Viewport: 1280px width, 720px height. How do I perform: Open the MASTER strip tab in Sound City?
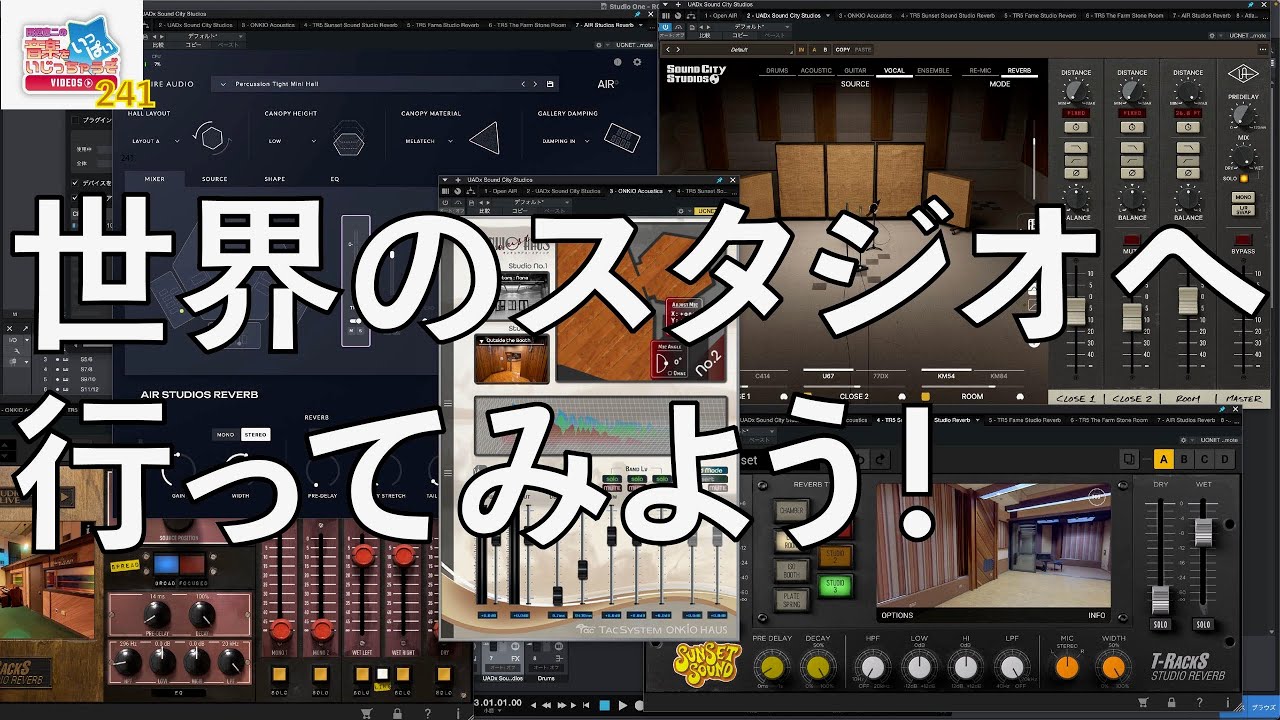pos(1244,398)
